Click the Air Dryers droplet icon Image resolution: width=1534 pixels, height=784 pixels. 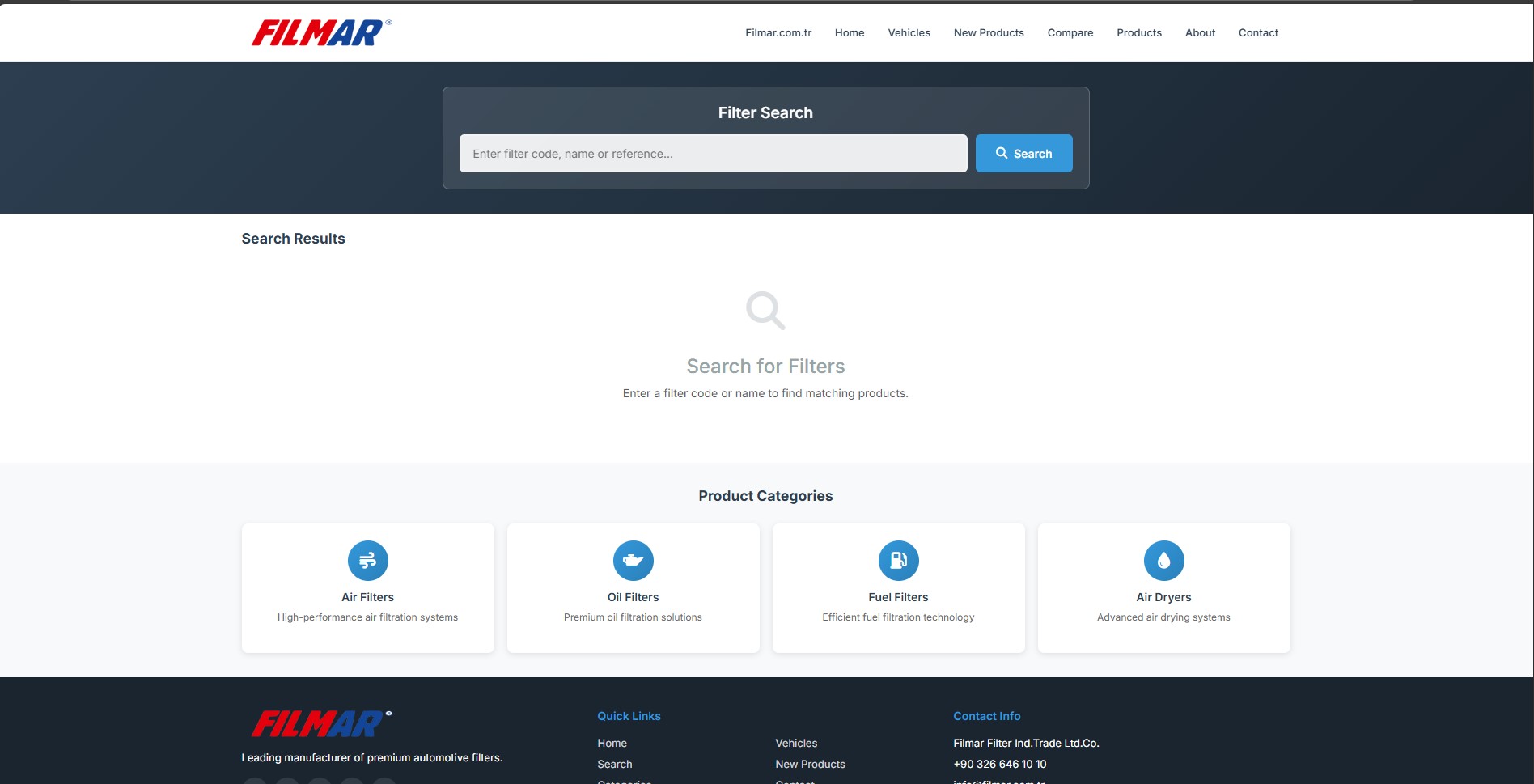[1163, 560]
